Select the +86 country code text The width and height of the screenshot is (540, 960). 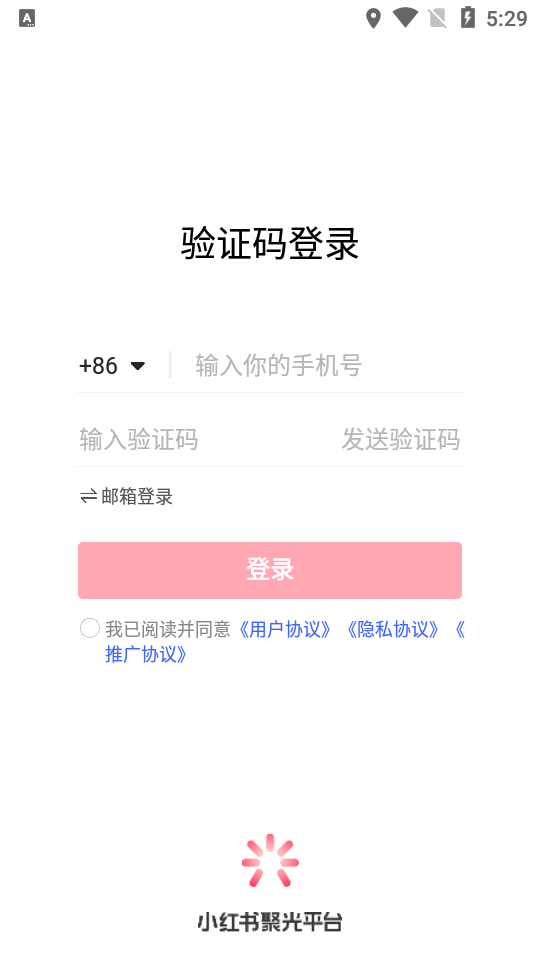[x=98, y=366]
